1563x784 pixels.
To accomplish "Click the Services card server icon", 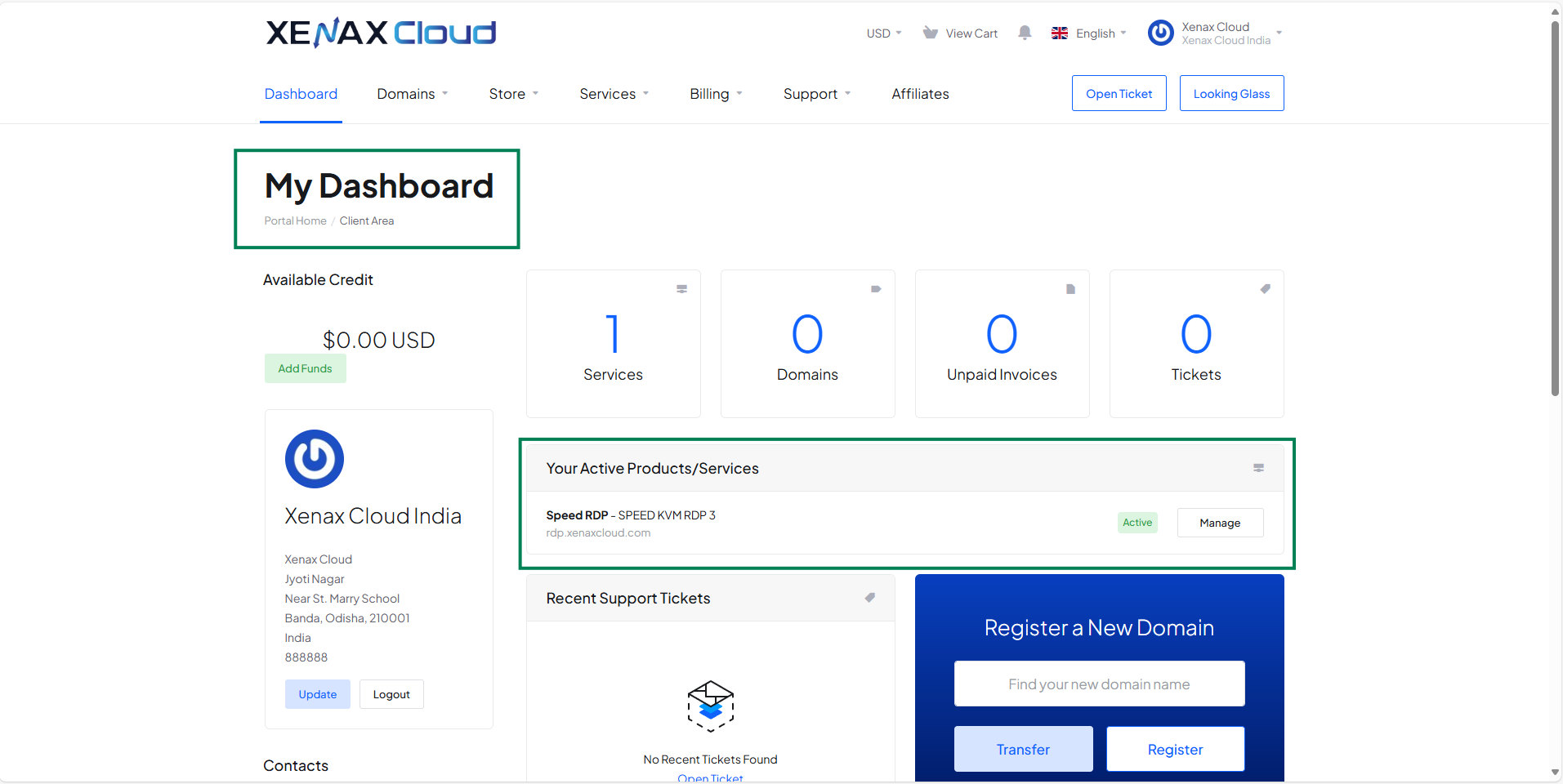I will 681,289.
